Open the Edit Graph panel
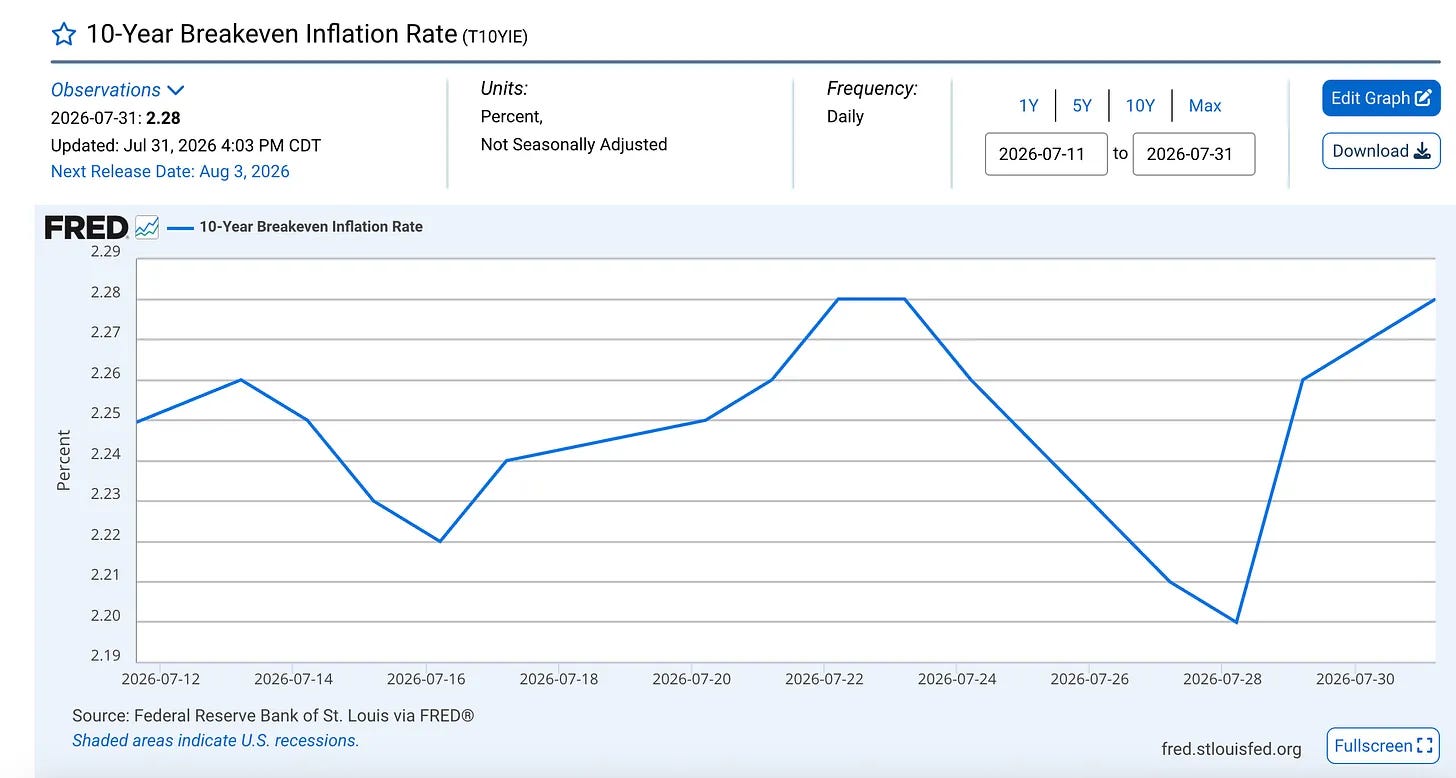The width and height of the screenshot is (1456, 778). [1381, 98]
